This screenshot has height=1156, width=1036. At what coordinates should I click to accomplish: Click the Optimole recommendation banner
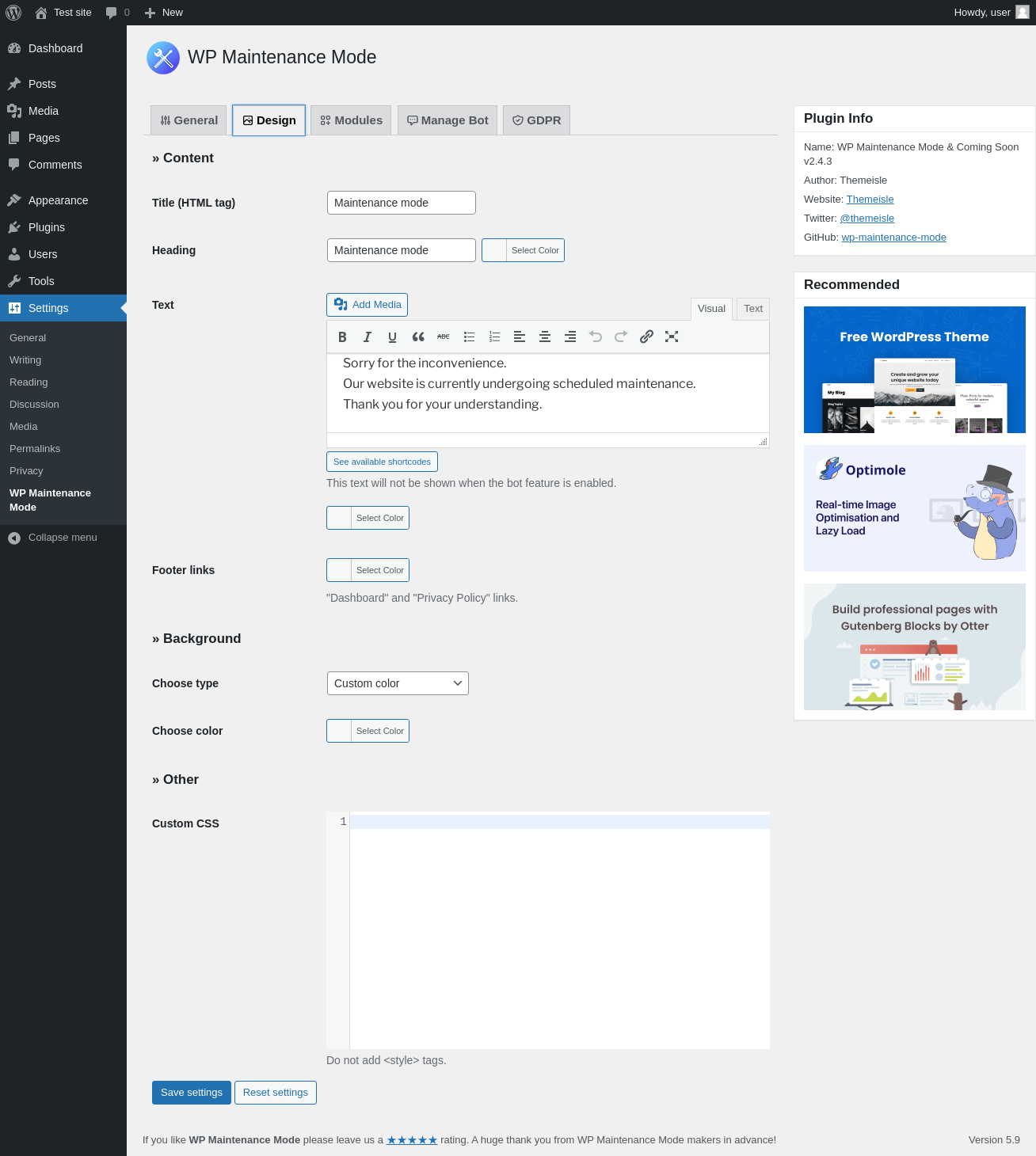click(x=915, y=508)
